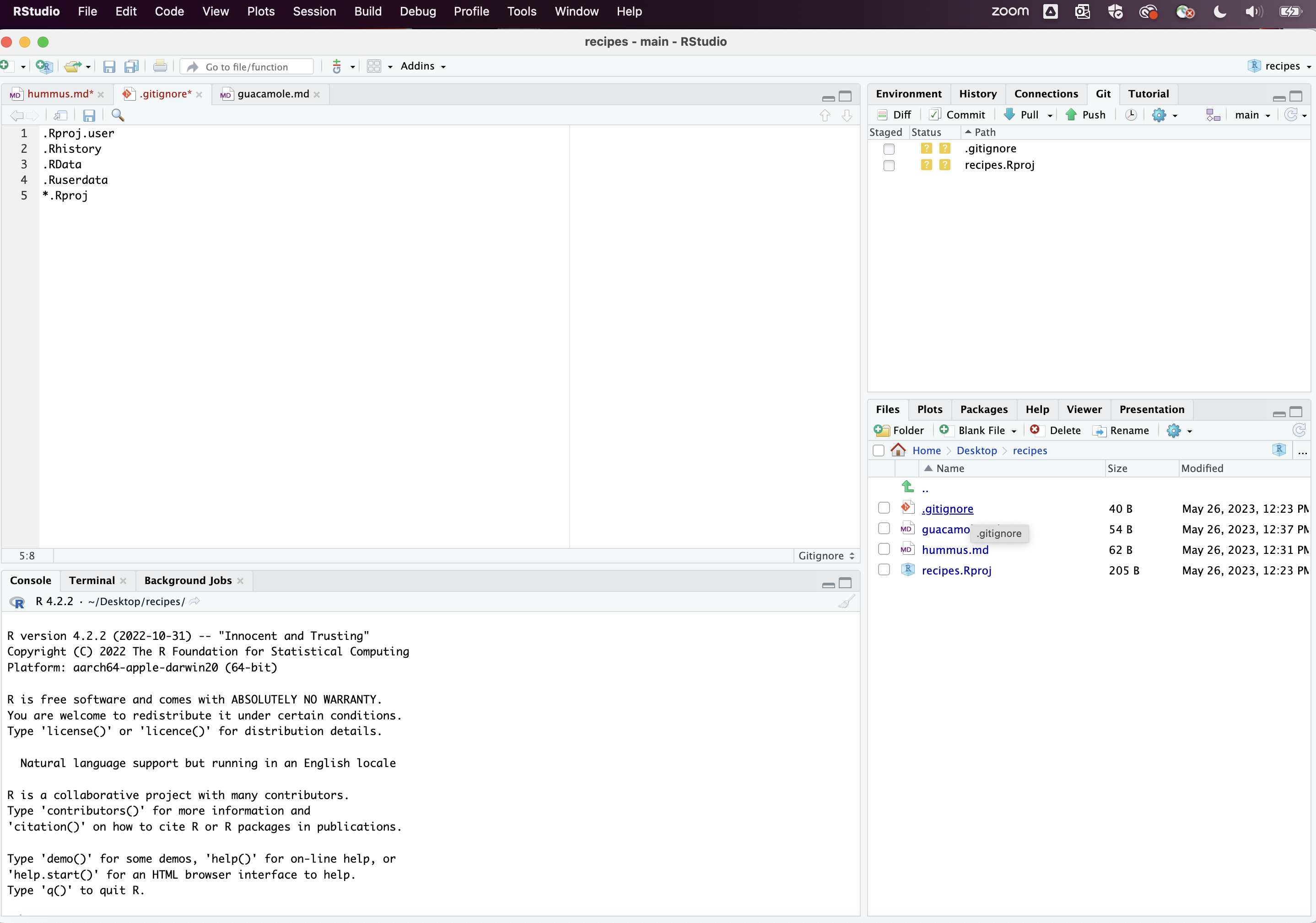View Git history with the clock icon
This screenshot has width=1316, height=923.
point(1130,115)
